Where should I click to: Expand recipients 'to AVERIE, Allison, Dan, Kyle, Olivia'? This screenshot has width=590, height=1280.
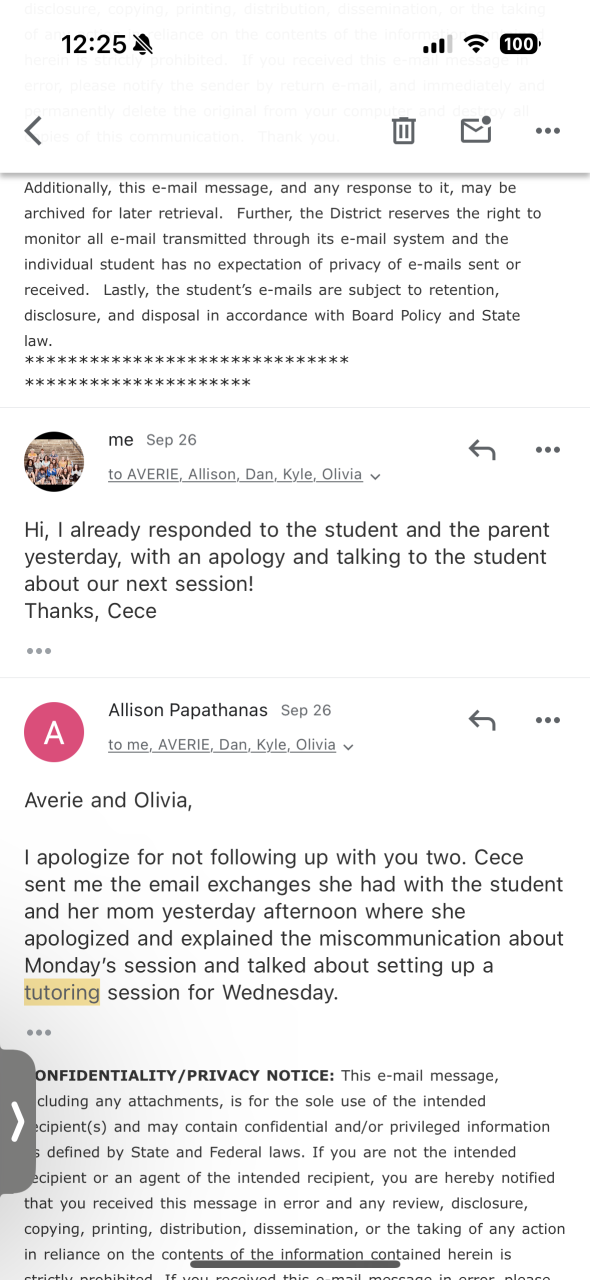click(244, 475)
